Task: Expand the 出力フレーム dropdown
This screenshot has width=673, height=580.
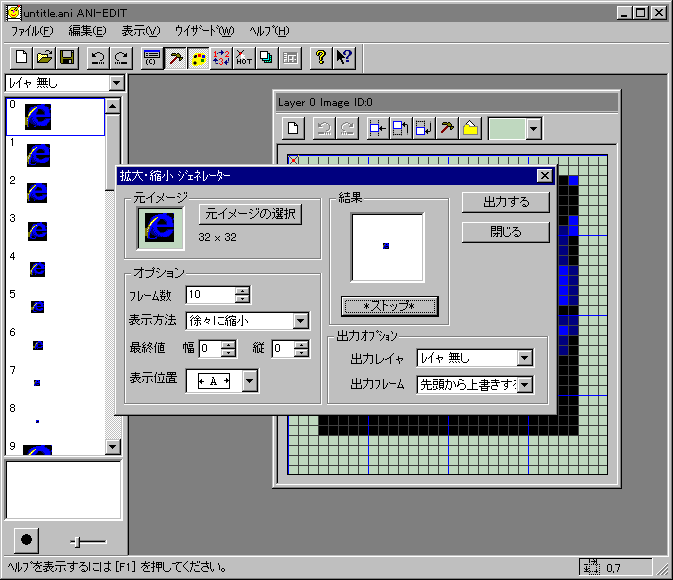Action: click(x=524, y=385)
